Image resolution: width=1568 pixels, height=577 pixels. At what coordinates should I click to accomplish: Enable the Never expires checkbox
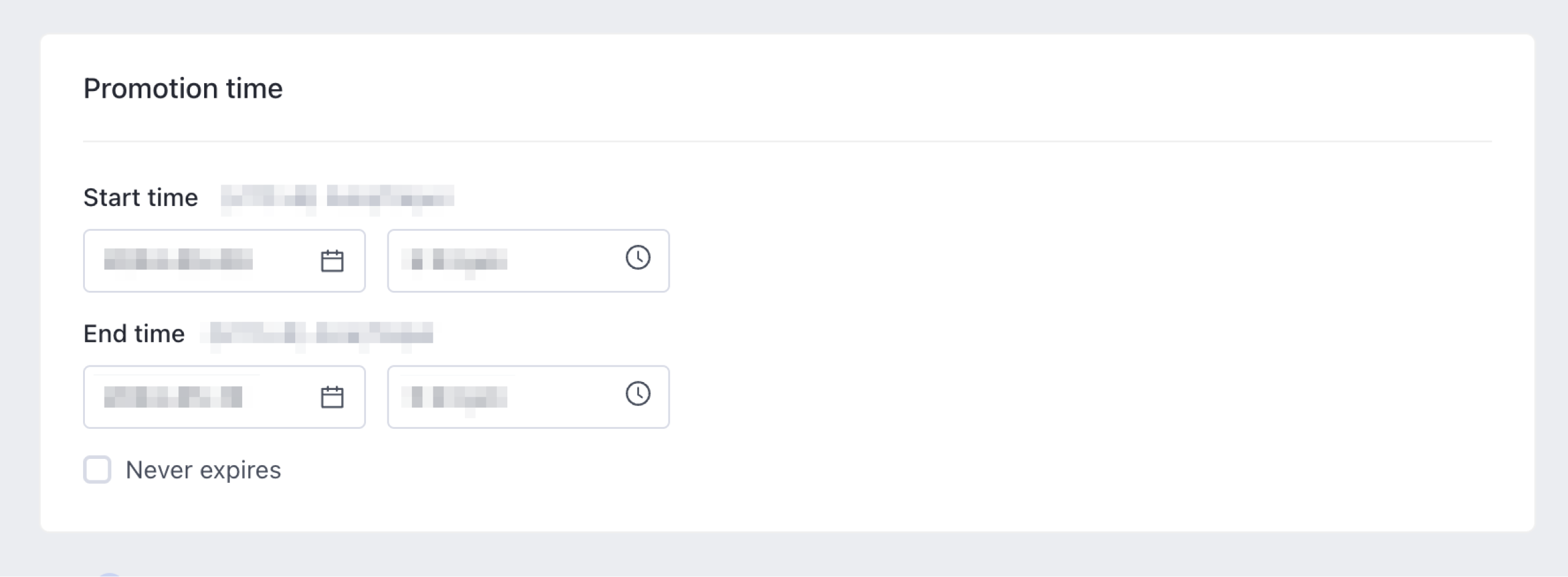[x=97, y=470]
